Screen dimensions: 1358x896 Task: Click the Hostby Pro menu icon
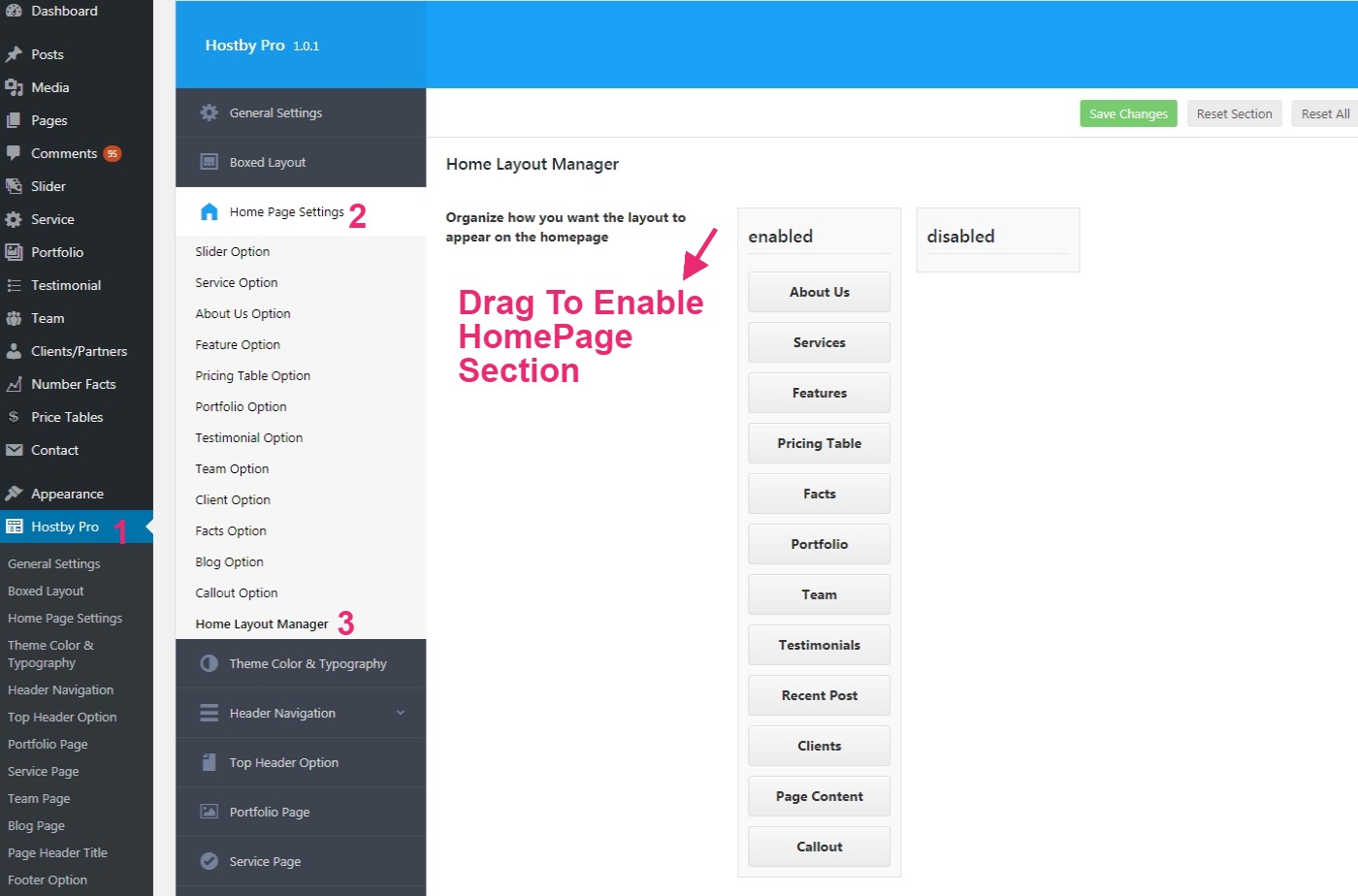point(14,527)
